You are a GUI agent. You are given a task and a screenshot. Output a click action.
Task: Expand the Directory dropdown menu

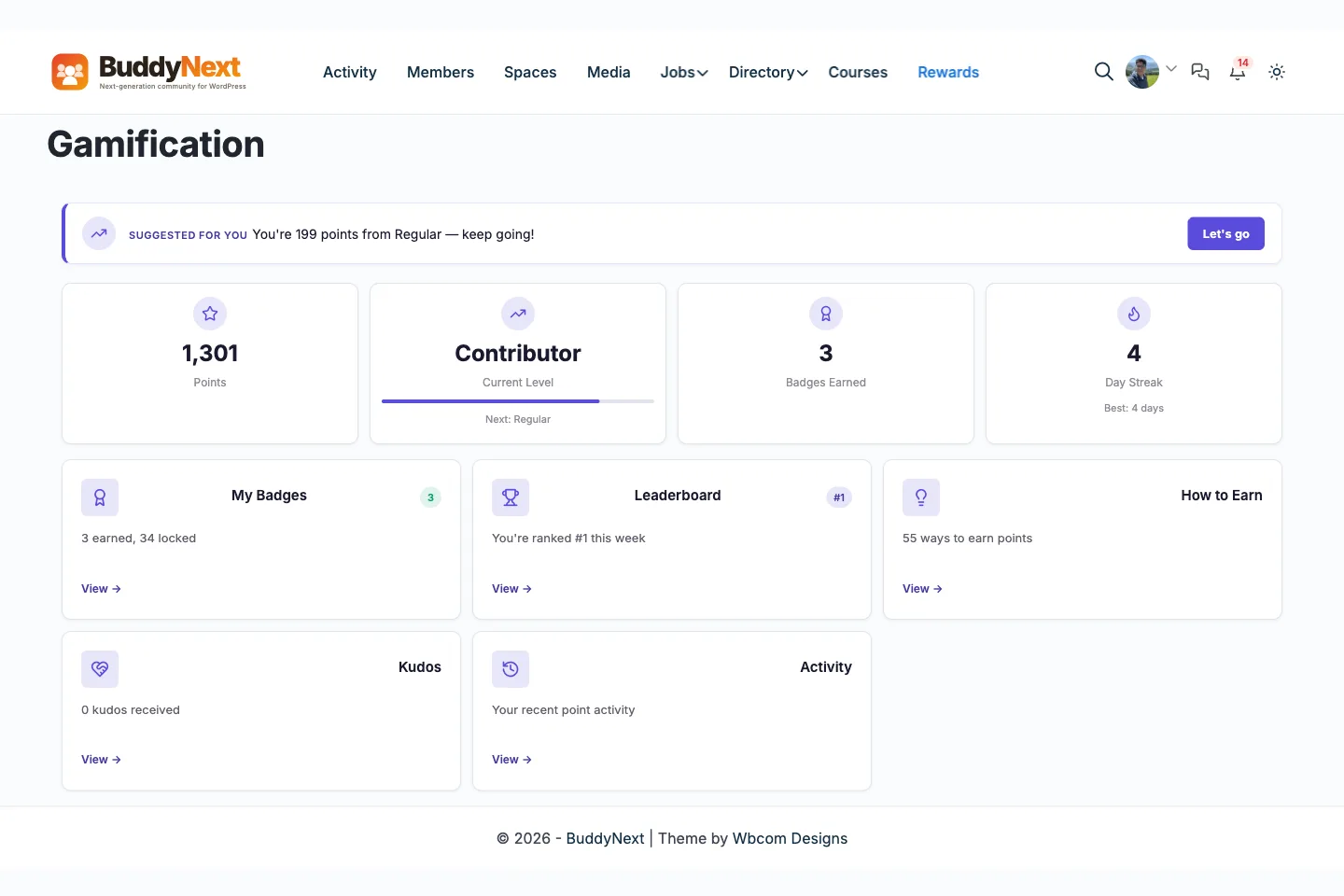tap(768, 72)
